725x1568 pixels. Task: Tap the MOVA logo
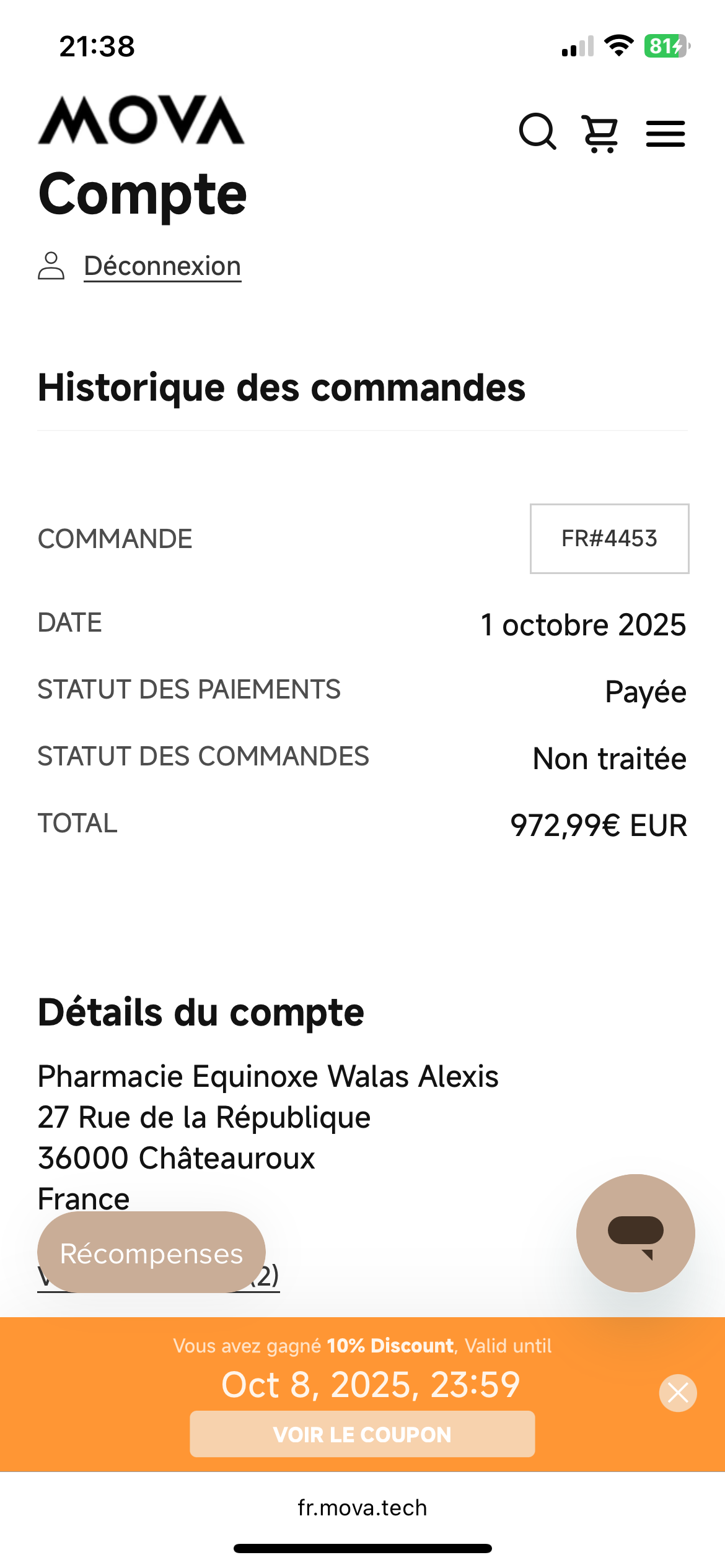tap(141, 120)
